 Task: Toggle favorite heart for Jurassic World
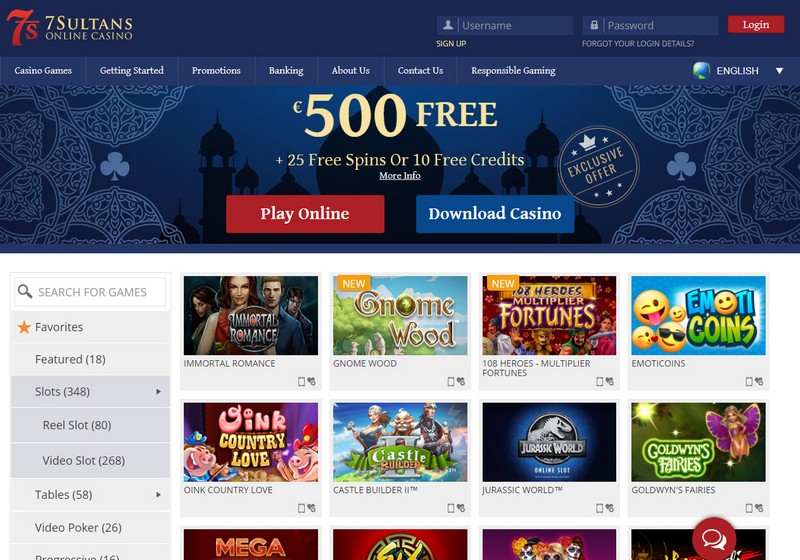point(610,508)
